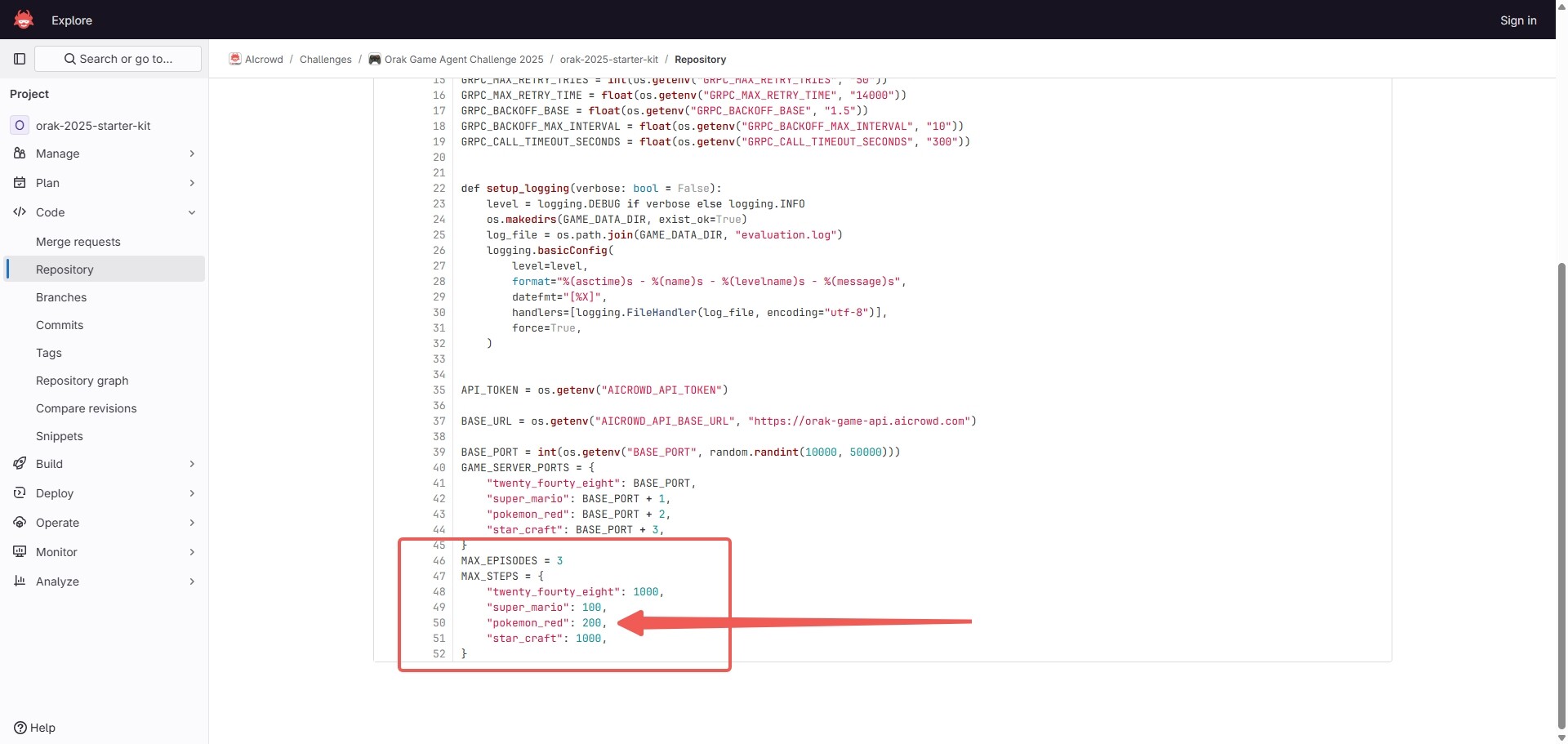The width and height of the screenshot is (1568, 744).
Task: Toggle the sidebar collapse icon
Action: (x=20, y=59)
